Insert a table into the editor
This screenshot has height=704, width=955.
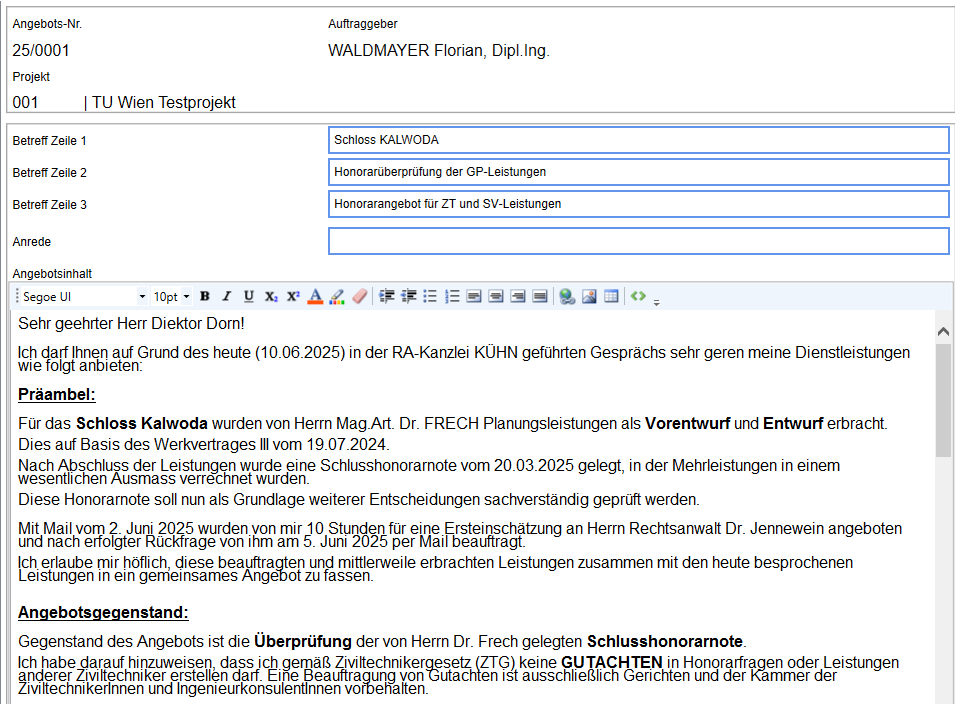pos(611,297)
